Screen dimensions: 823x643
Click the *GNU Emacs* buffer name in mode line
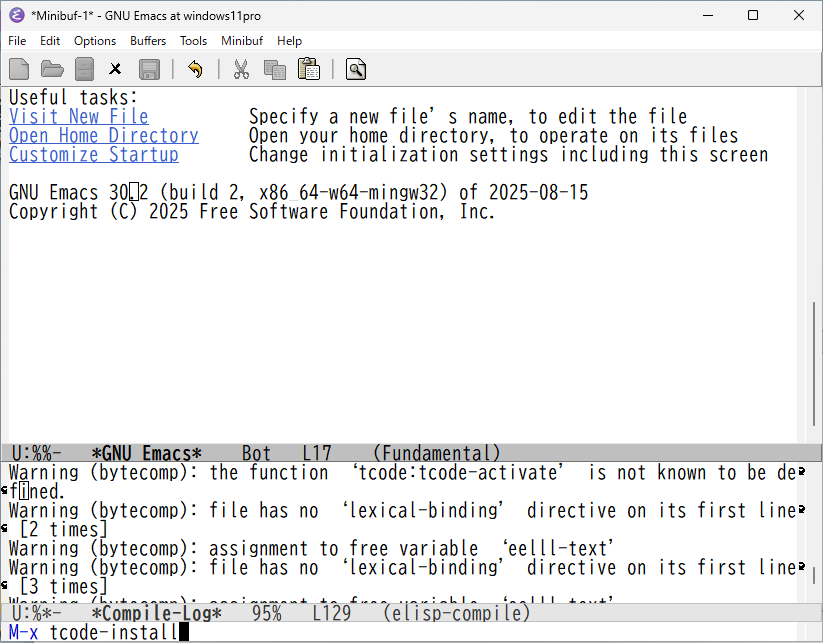point(146,453)
